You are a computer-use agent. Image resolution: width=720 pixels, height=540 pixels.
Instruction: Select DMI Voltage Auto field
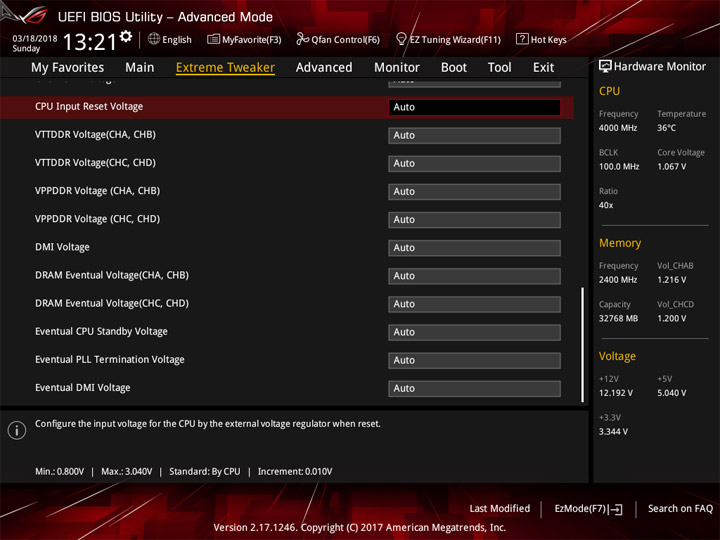(x=474, y=248)
